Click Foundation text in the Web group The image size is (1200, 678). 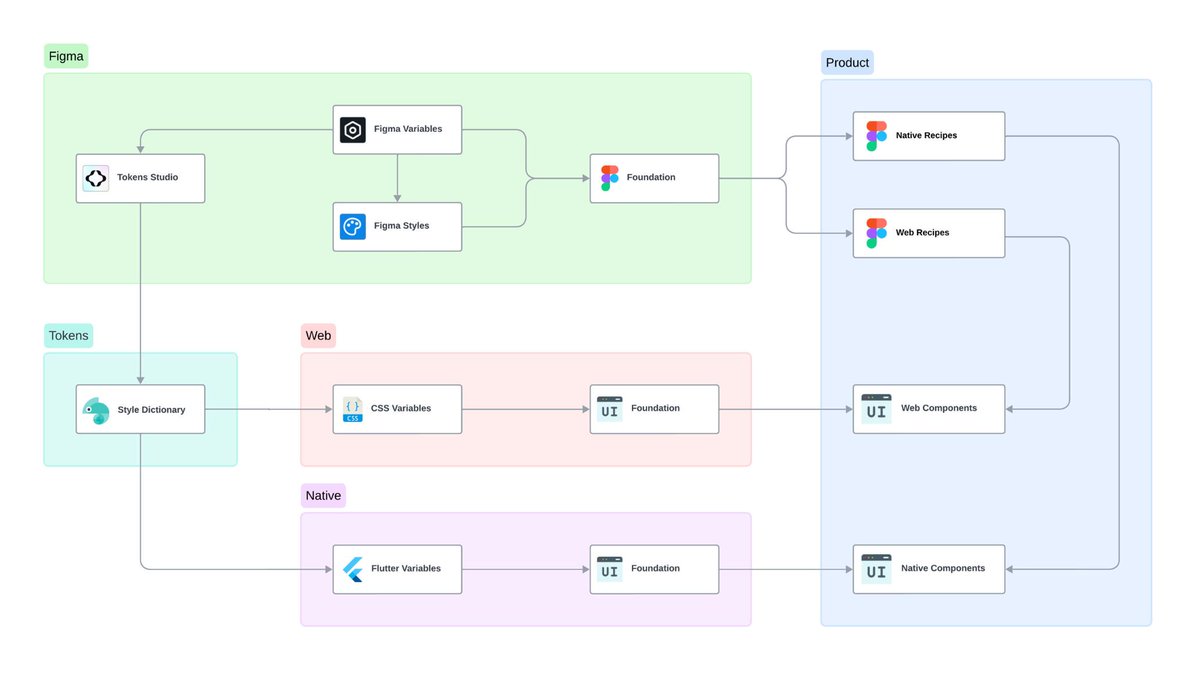pos(655,408)
